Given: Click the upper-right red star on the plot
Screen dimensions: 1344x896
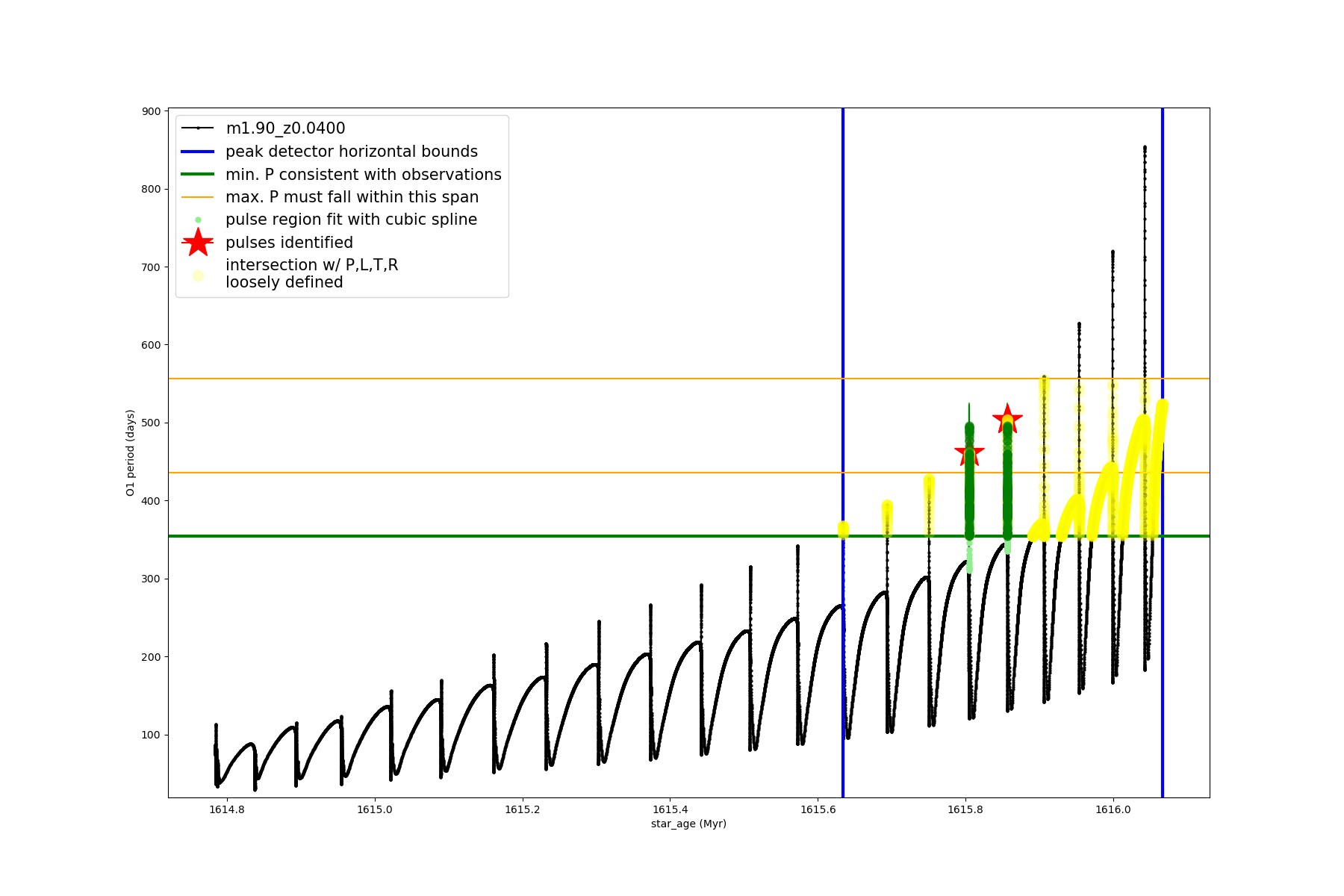Looking at the screenshot, I should (x=1007, y=419).
